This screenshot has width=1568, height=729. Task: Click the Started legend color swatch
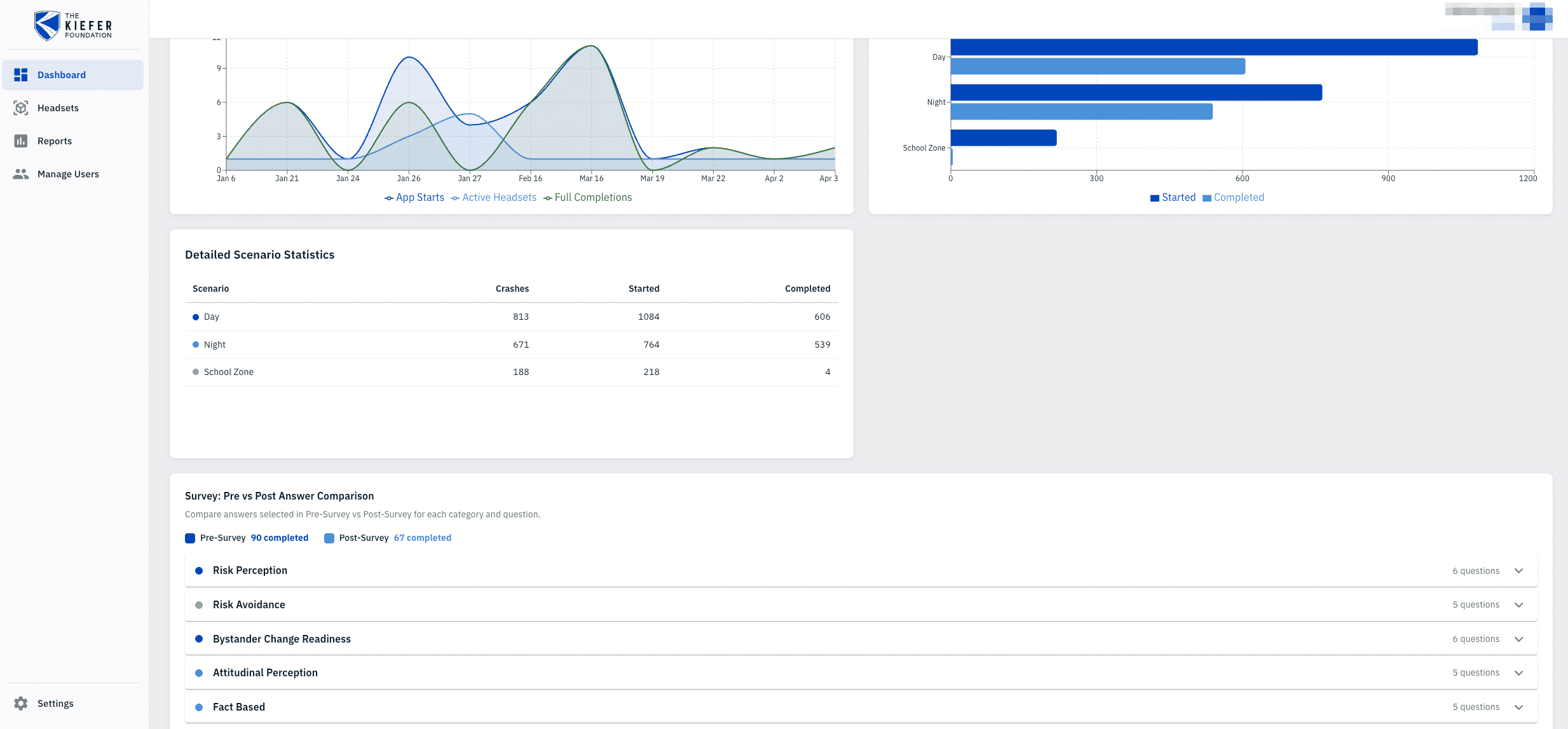click(1154, 198)
